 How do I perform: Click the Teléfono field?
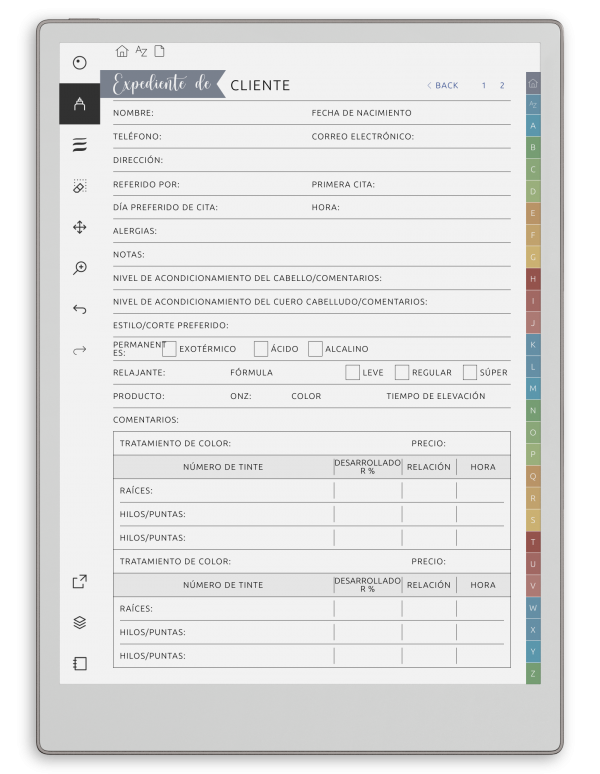pos(212,137)
